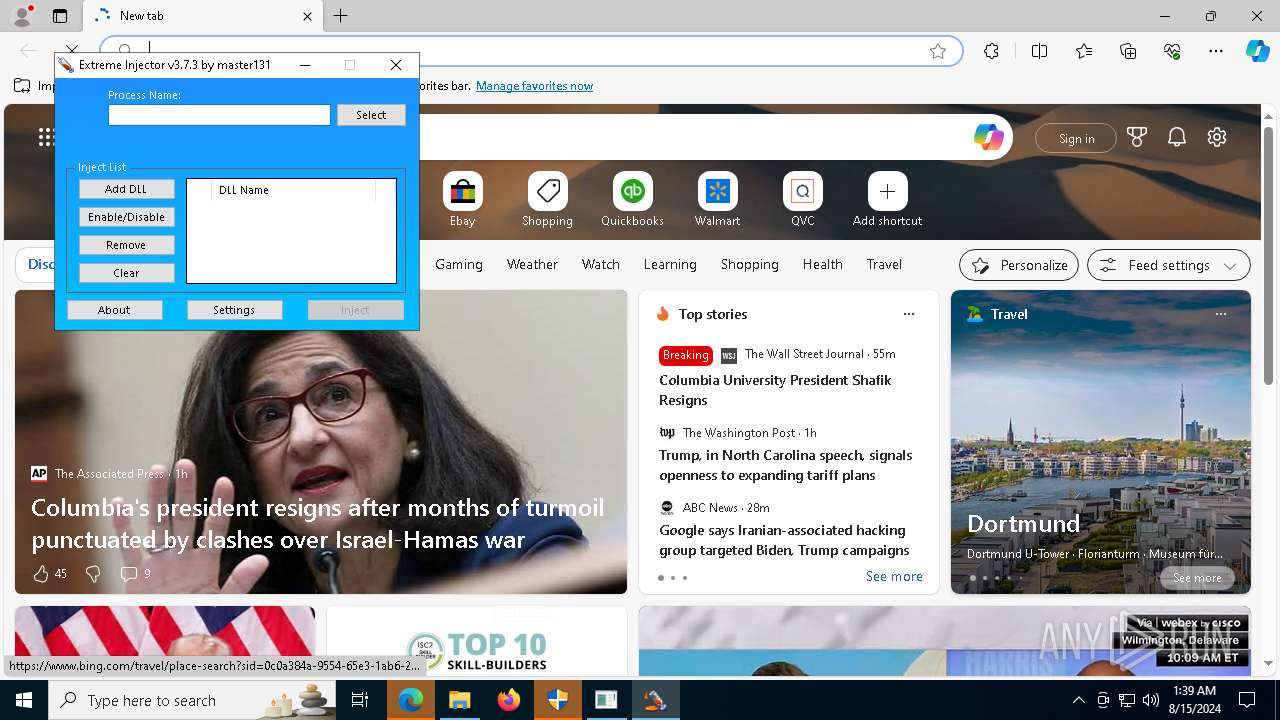Launch Firefox from taskbar
The image size is (1280, 720).
508,700
